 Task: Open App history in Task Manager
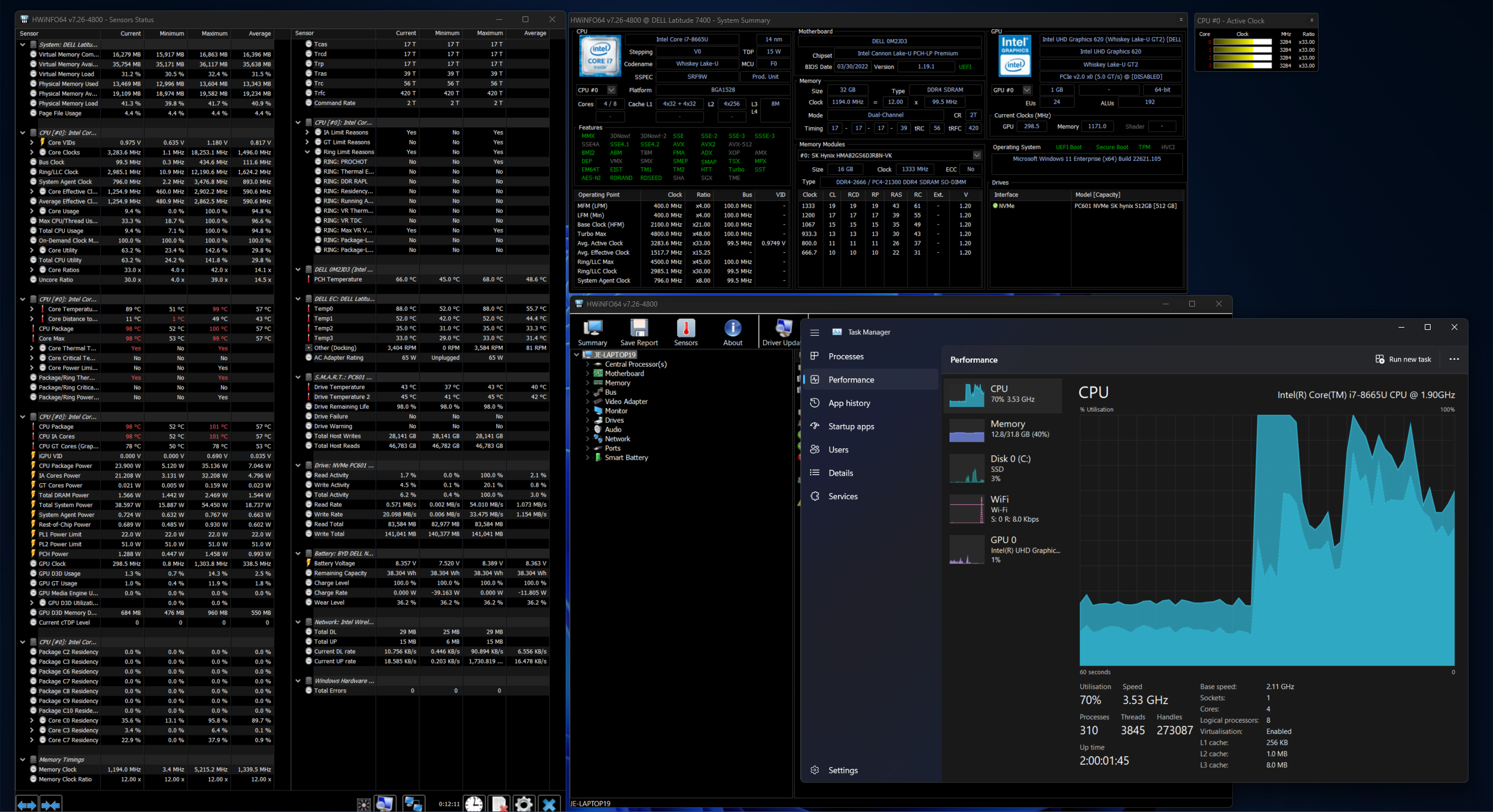(x=871, y=403)
